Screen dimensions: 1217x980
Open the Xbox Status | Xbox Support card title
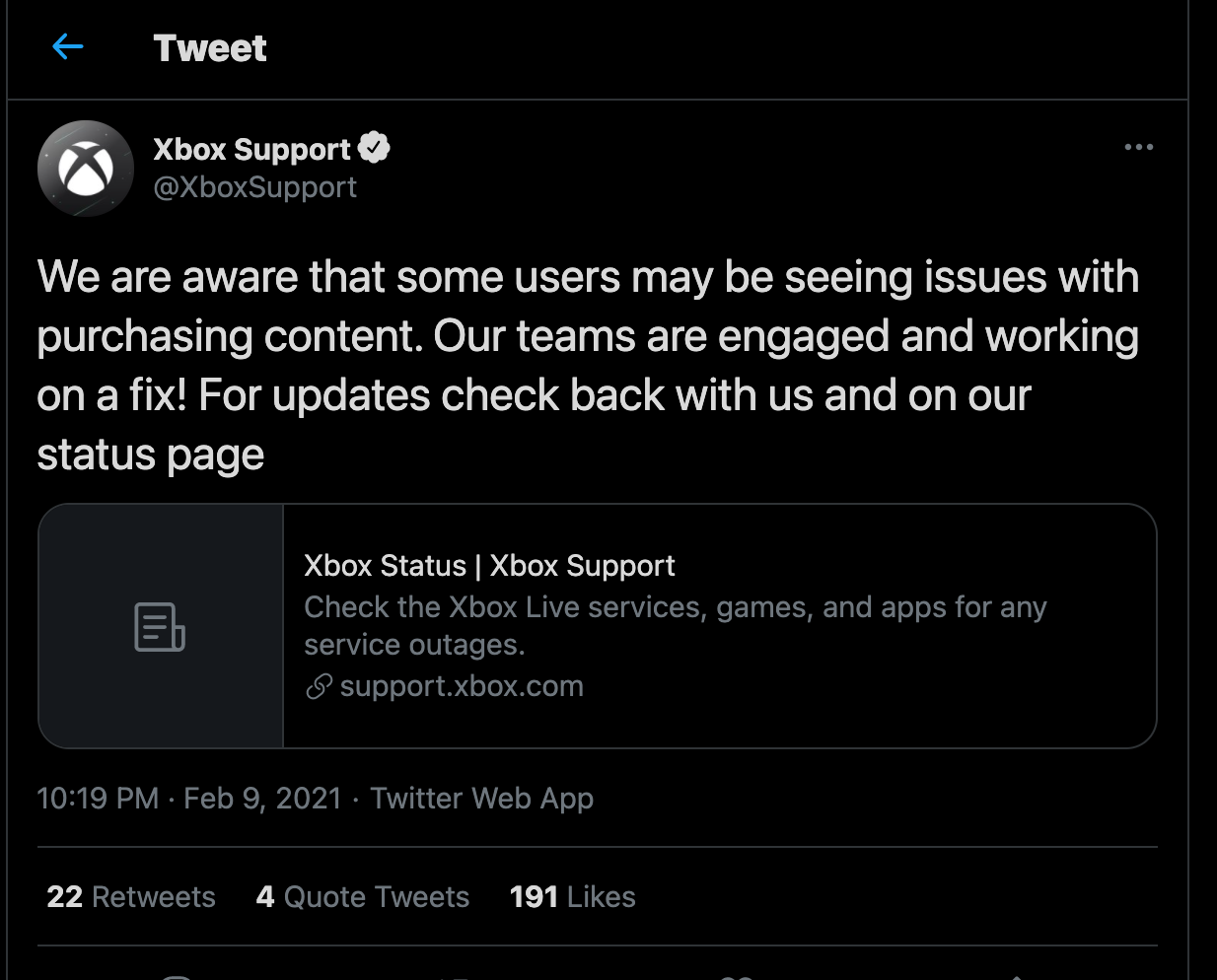click(489, 566)
